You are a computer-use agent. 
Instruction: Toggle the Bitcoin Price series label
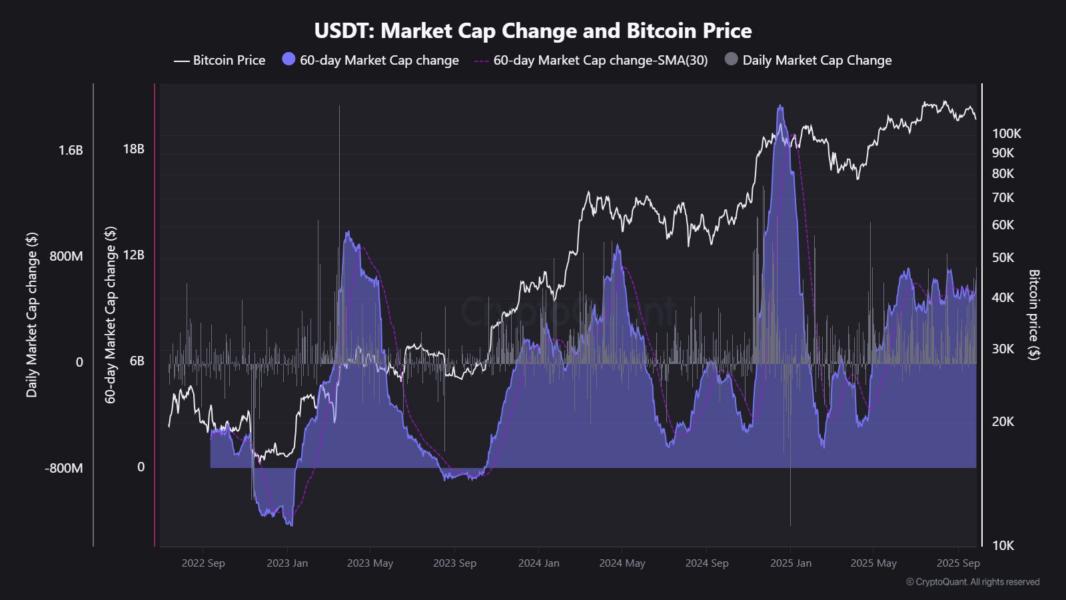point(229,60)
